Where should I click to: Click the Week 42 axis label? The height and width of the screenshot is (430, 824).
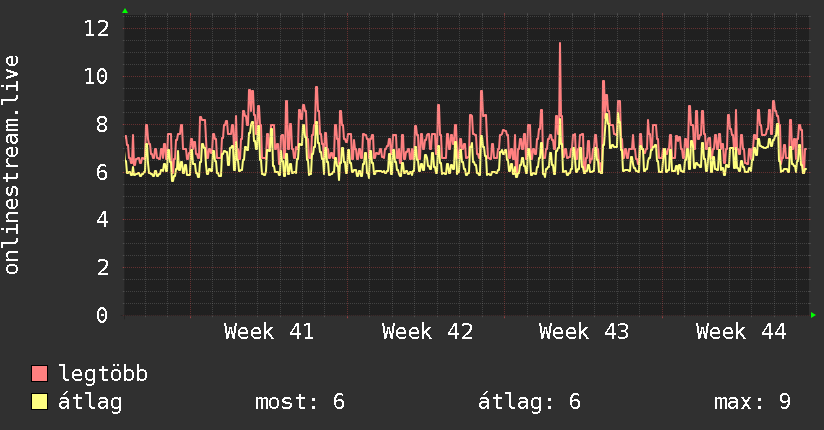(x=427, y=332)
